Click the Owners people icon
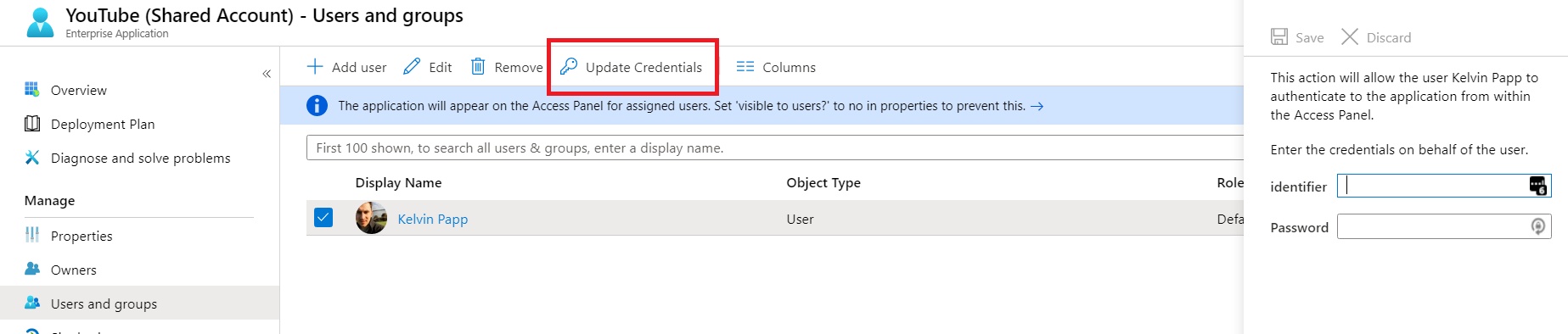The width and height of the screenshot is (1568, 334). pyautogui.click(x=32, y=269)
